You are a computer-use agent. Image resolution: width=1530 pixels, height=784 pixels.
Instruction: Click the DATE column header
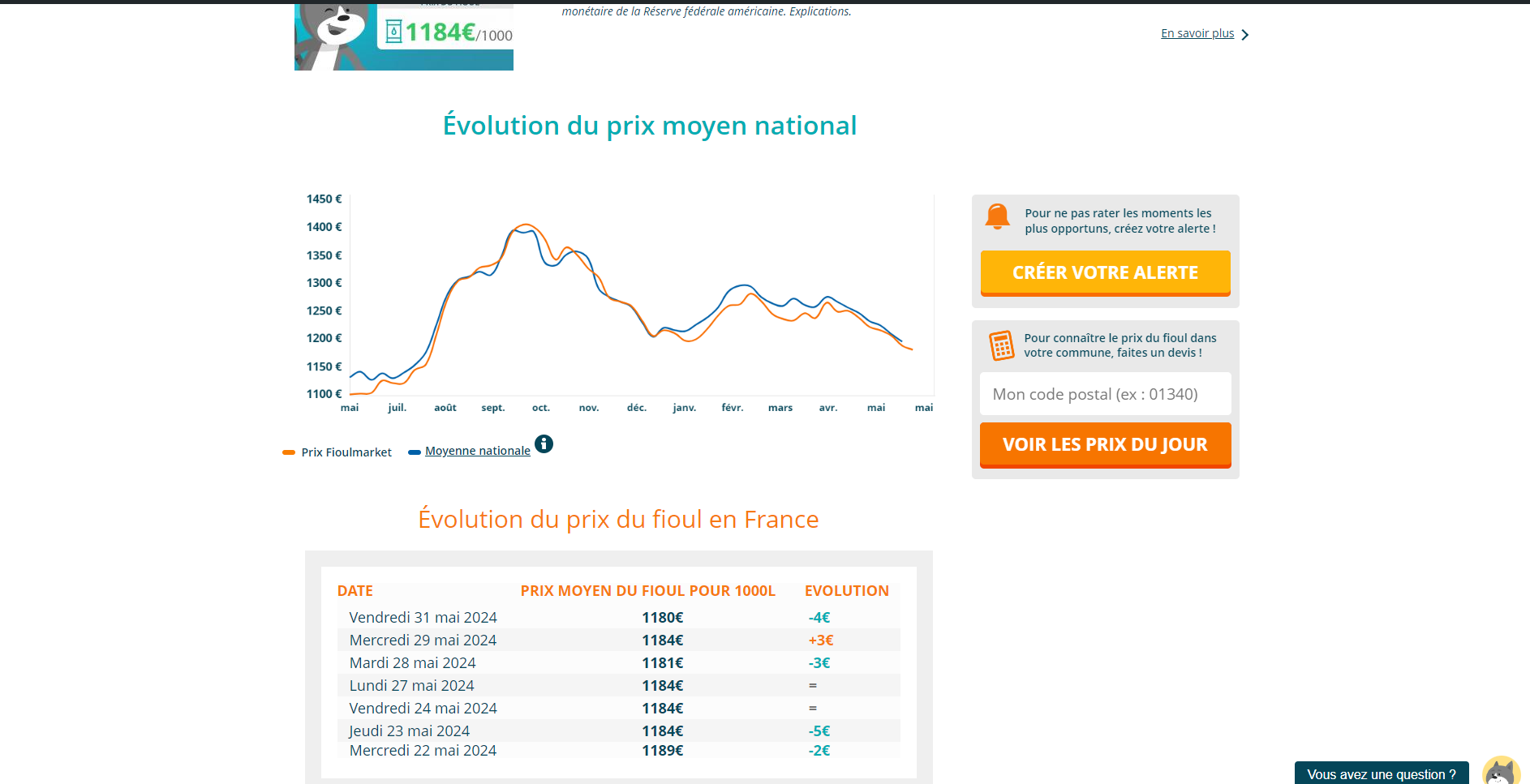click(x=355, y=591)
